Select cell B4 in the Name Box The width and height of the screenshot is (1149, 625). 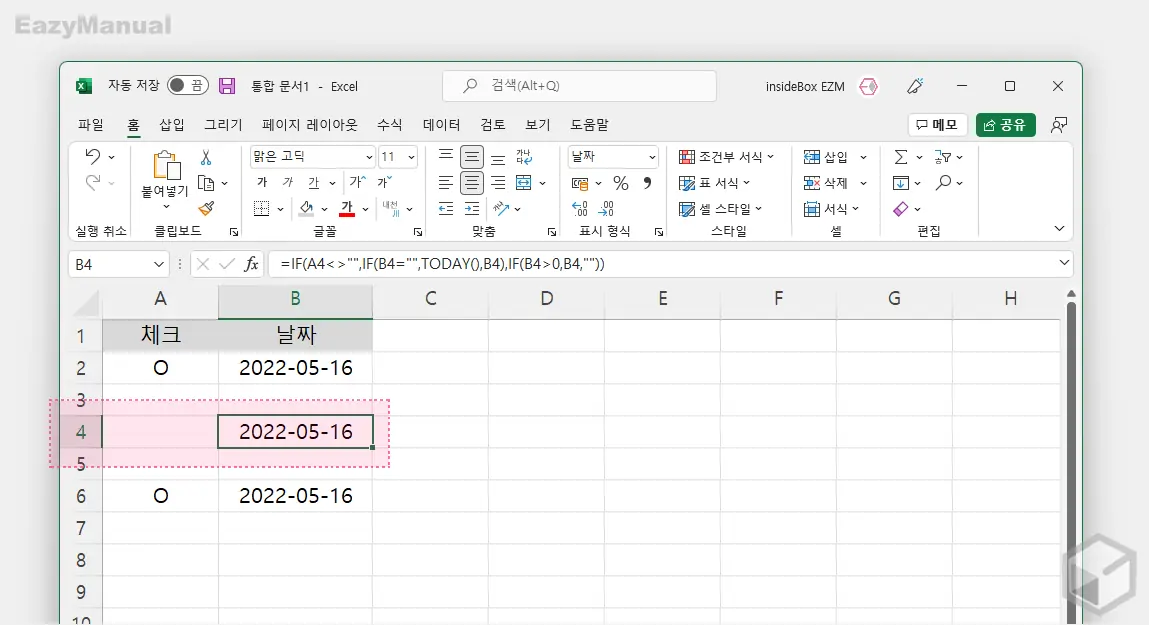point(110,263)
